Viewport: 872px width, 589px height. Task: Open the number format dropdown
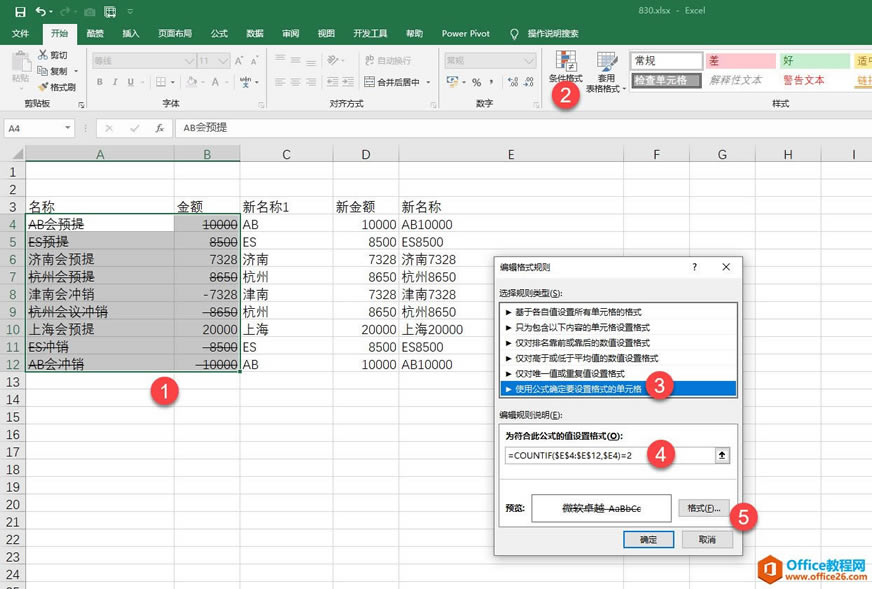point(529,60)
